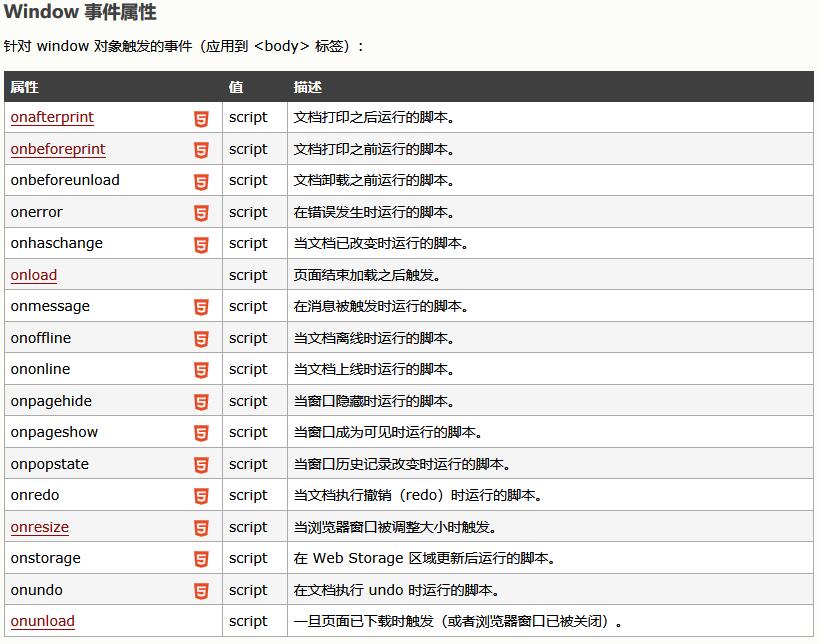Select the onhaschange attribute text
The height and width of the screenshot is (644, 820).
56,243
